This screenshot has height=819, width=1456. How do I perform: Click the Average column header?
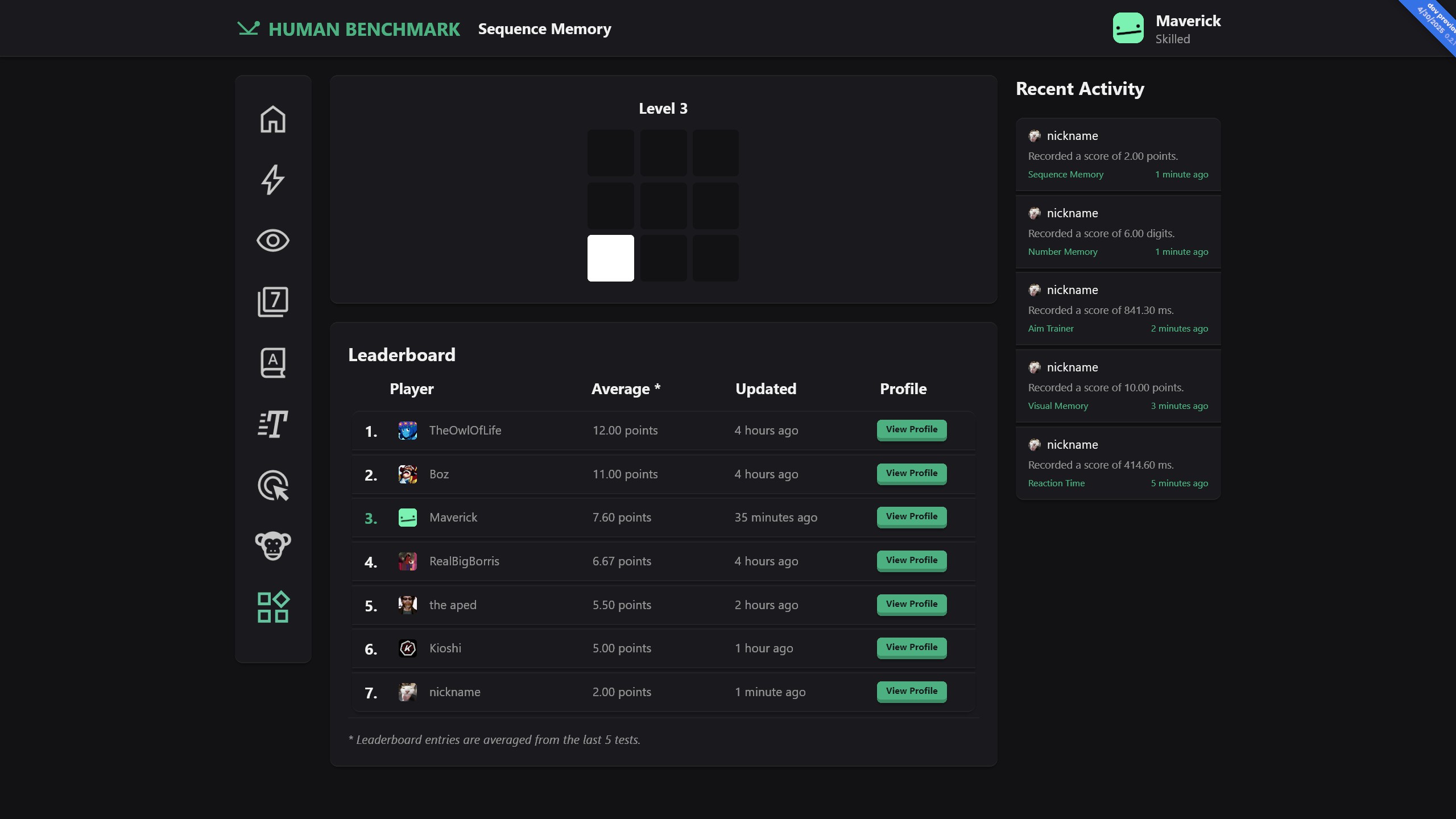(x=626, y=389)
